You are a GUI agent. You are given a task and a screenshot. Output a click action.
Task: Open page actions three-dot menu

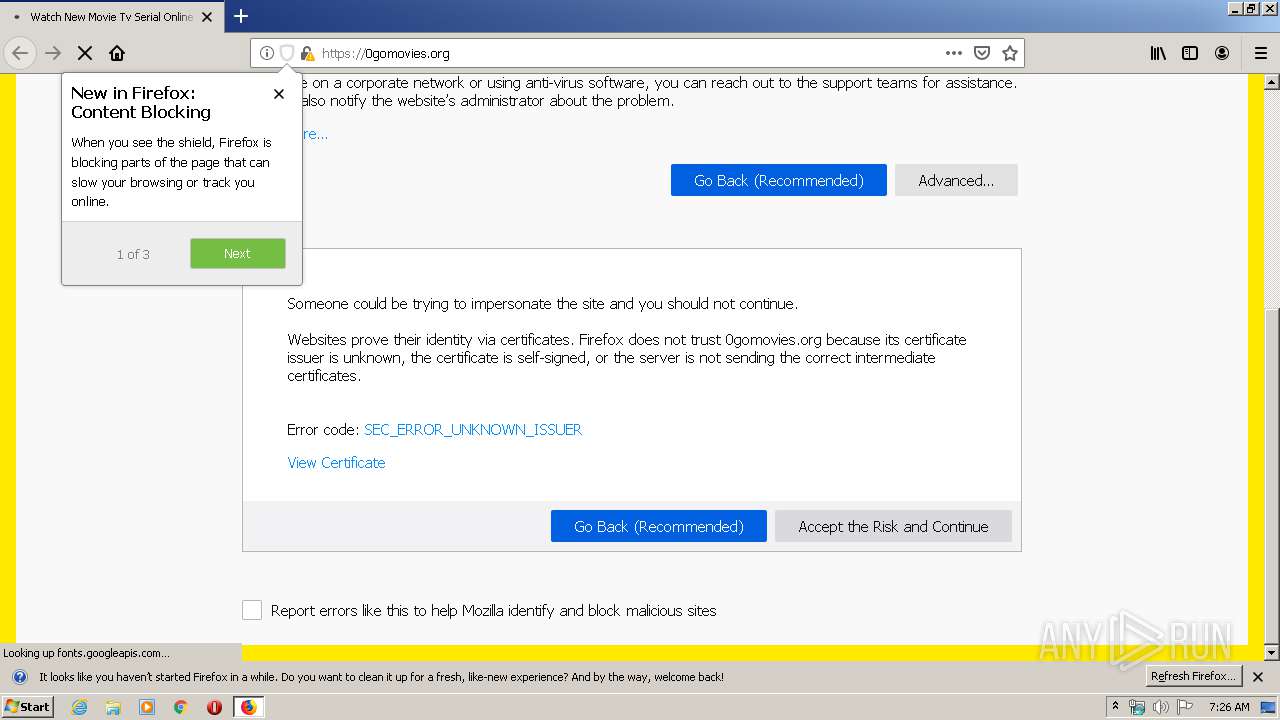click(x=954, y=53)
